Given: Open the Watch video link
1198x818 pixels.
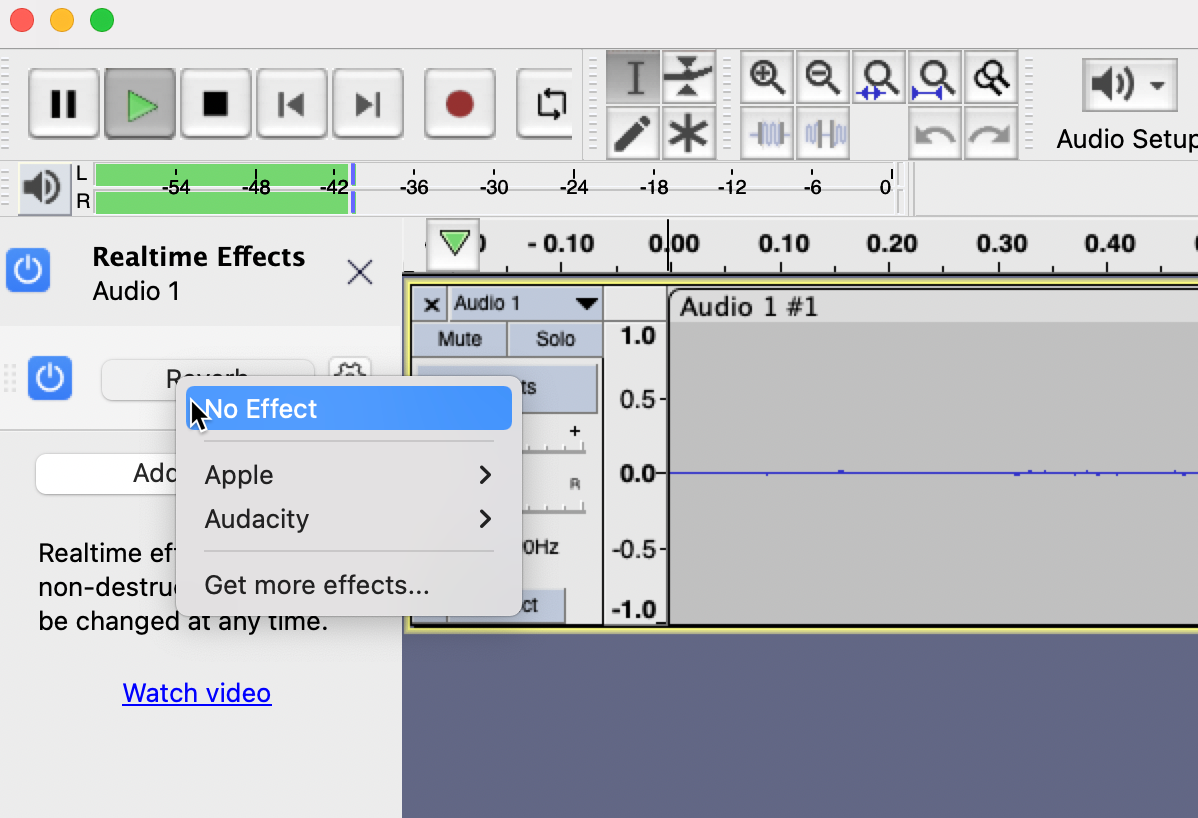Looking at the screenshot, I should tap(196, 692).
